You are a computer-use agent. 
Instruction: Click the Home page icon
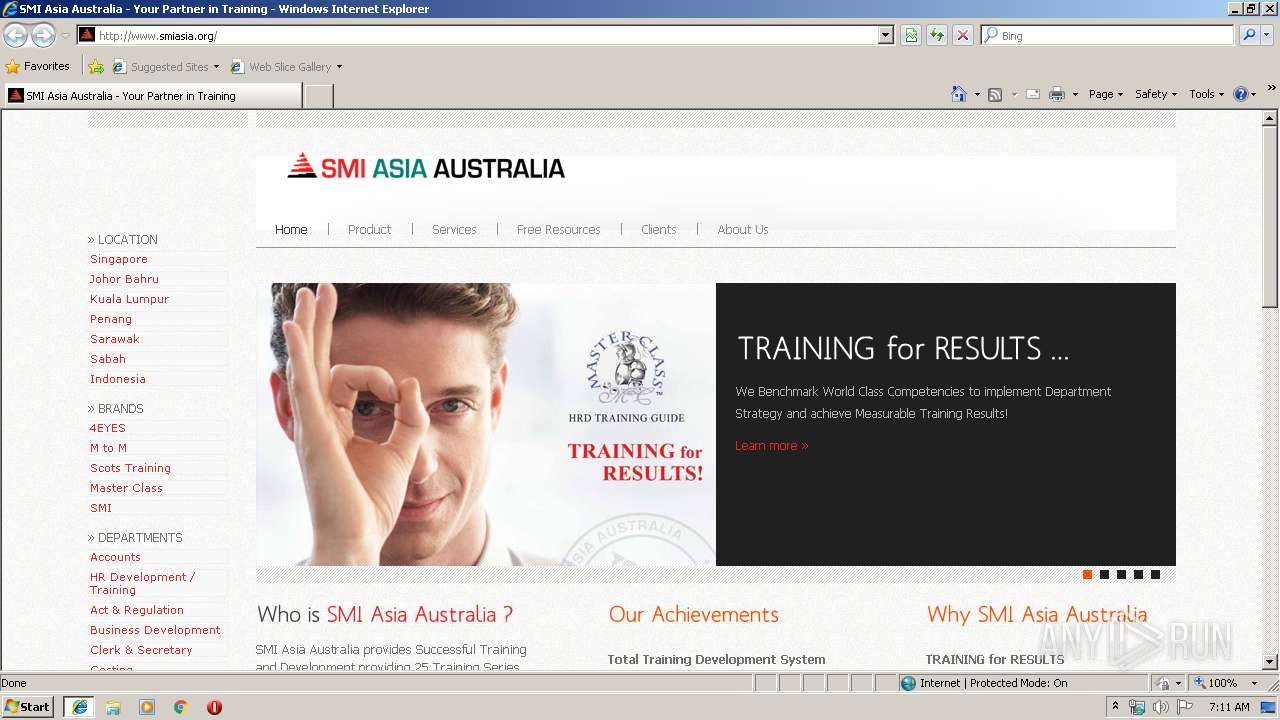959,94
